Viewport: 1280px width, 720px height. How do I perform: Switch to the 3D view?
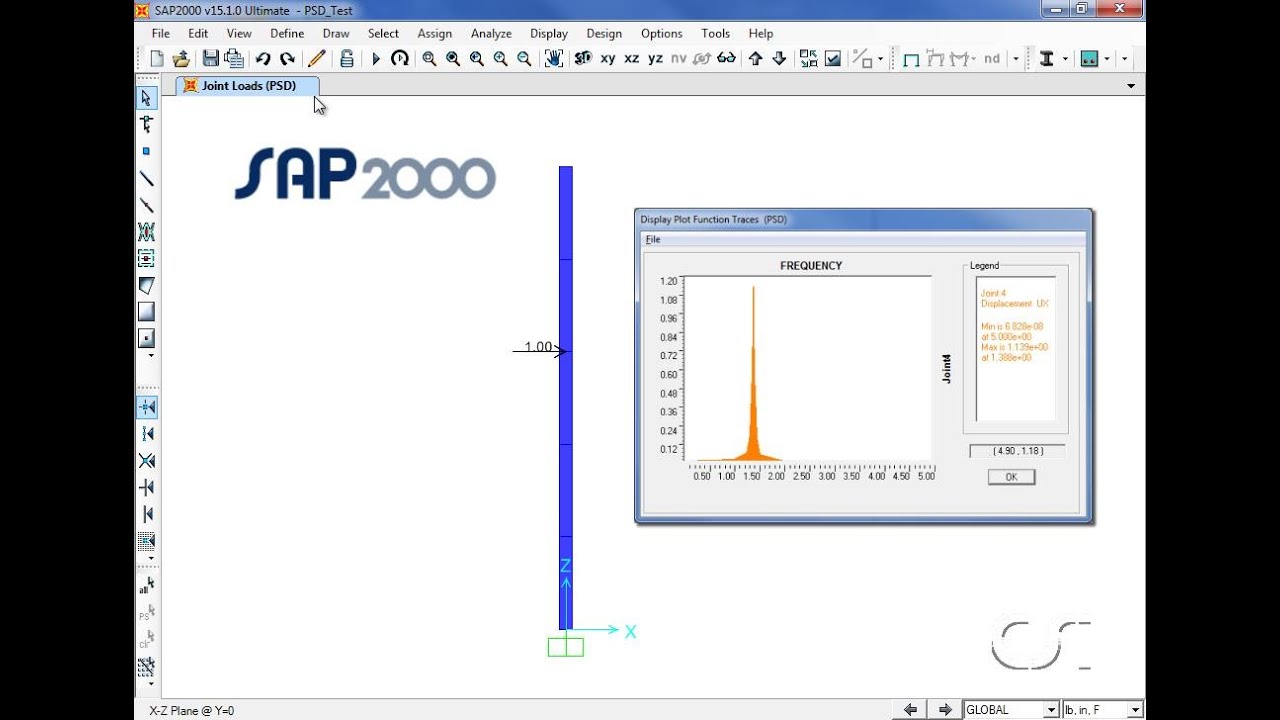point(584,59)
